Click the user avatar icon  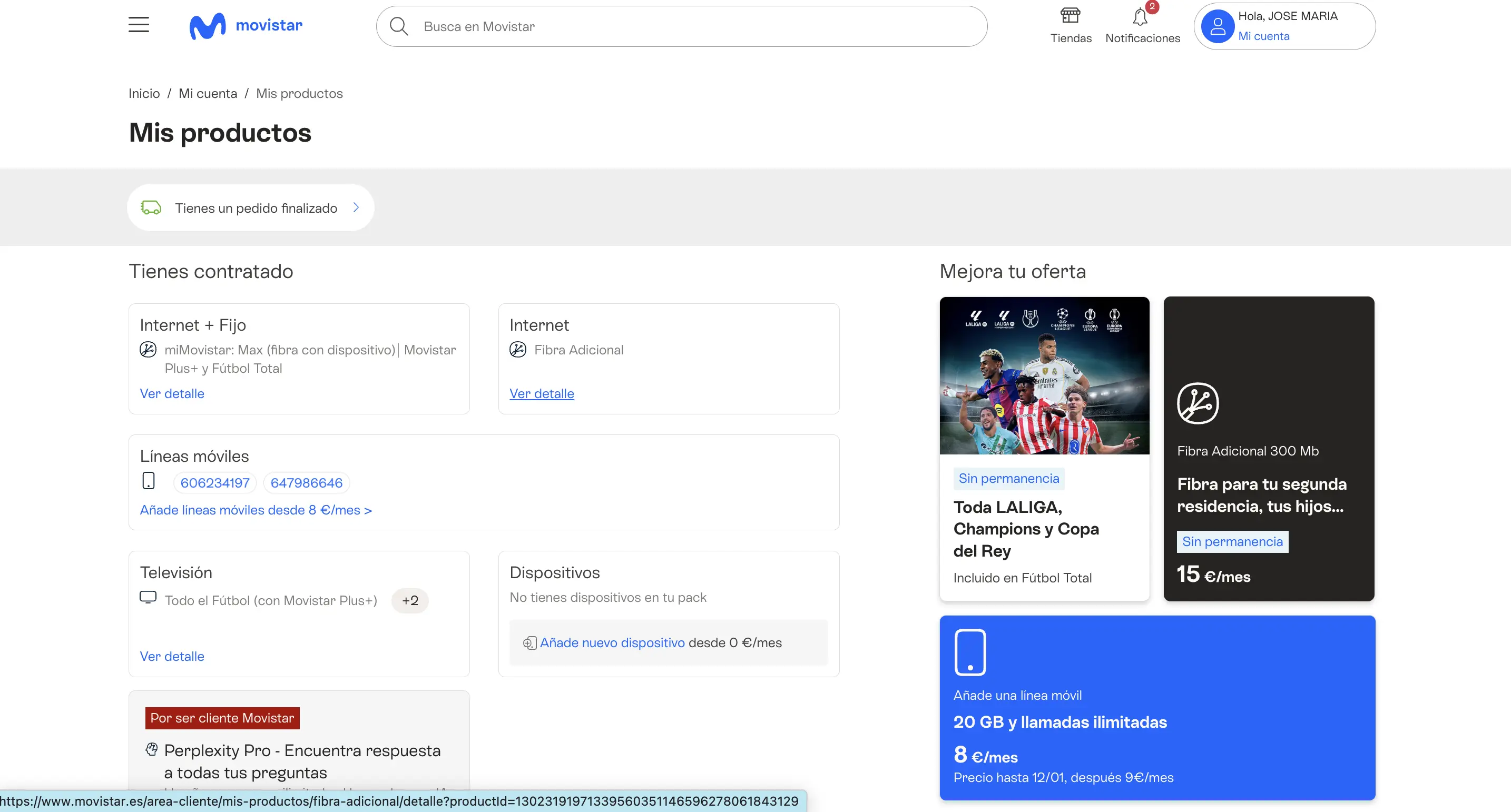(1217, 26)
